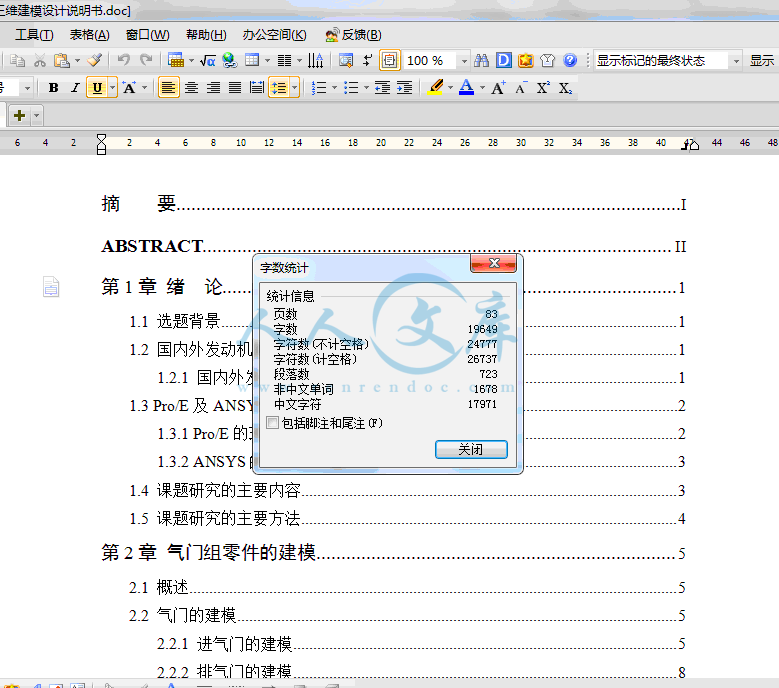This screenshot has width=779, height=688.
Task: Expand highlight color dropdown arrow
Action: pos(451,88)
